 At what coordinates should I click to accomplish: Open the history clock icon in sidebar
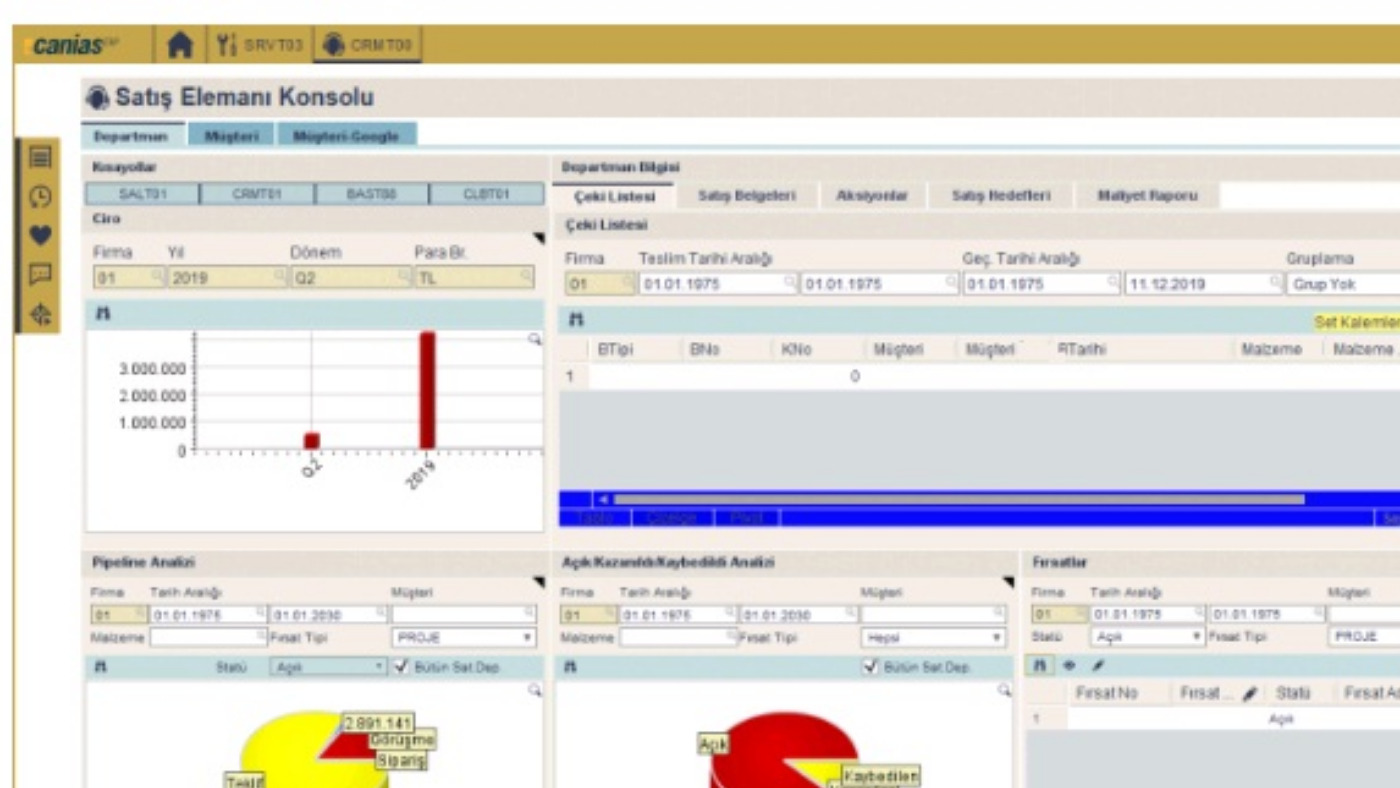[40, 197]
